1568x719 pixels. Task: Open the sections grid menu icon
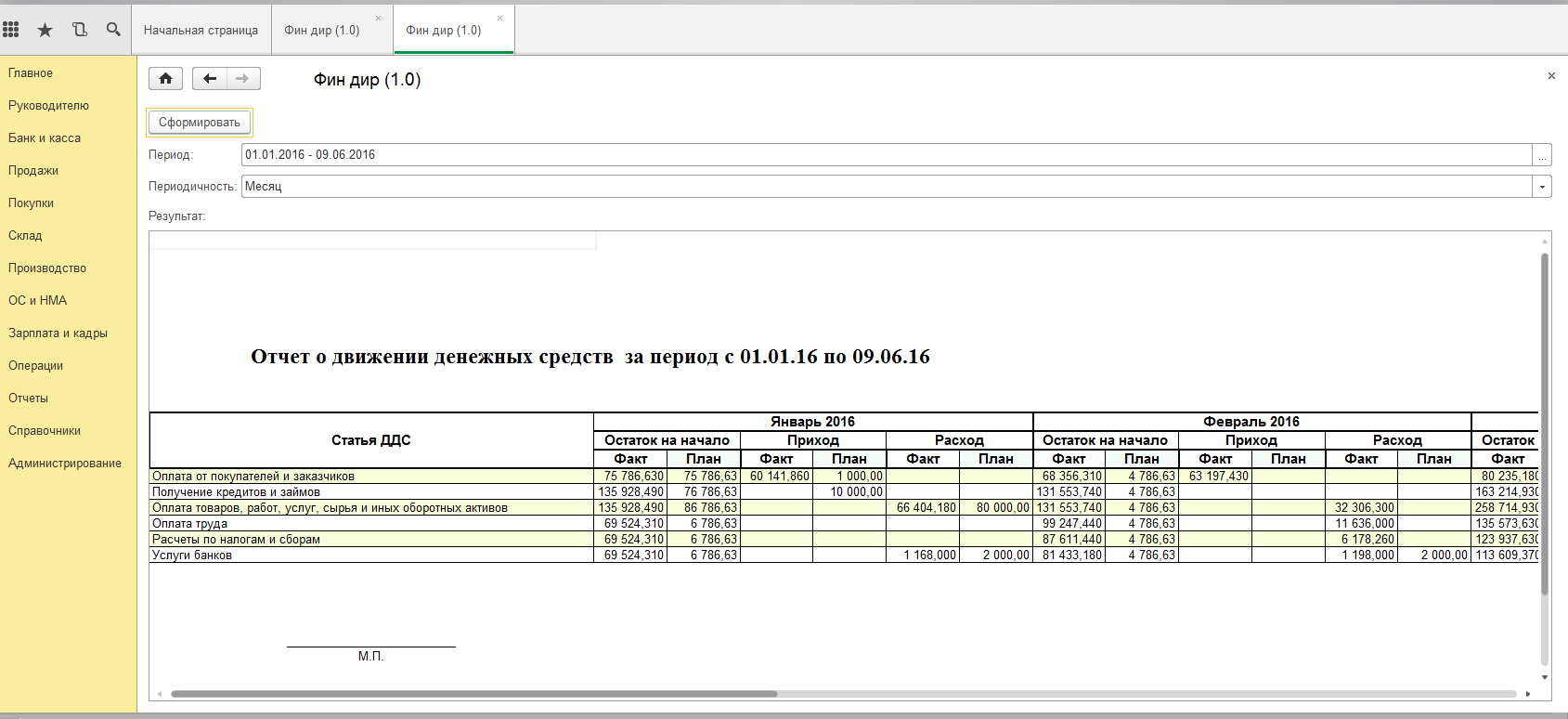tap(11, 30)
